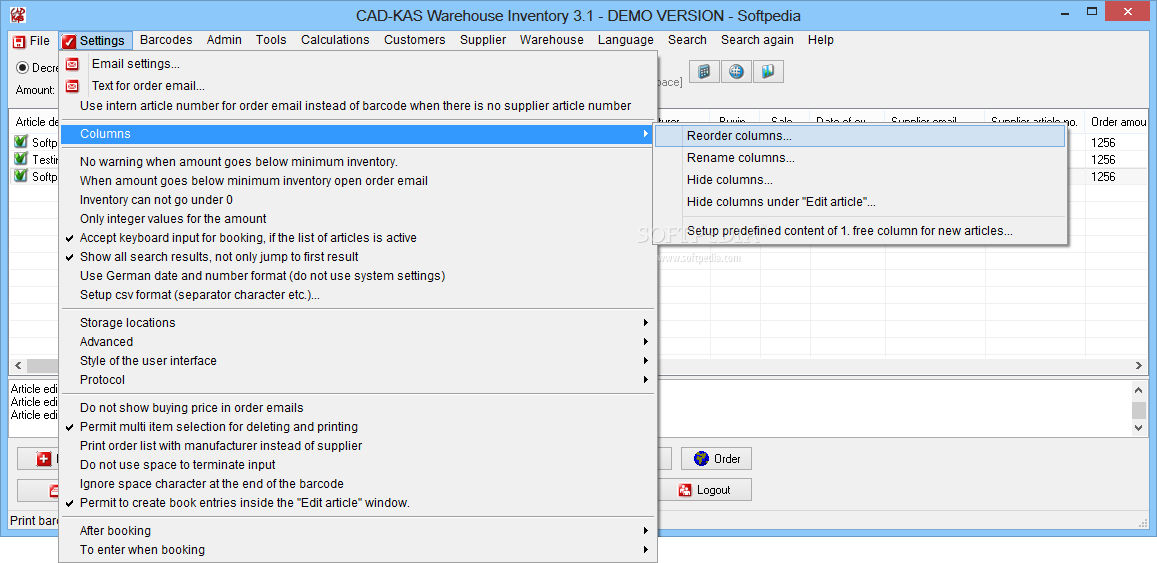This screenshot has height=563, width=1157.
Task: Click log panel scrollbar up arrow
Action: click(1139, 389)
